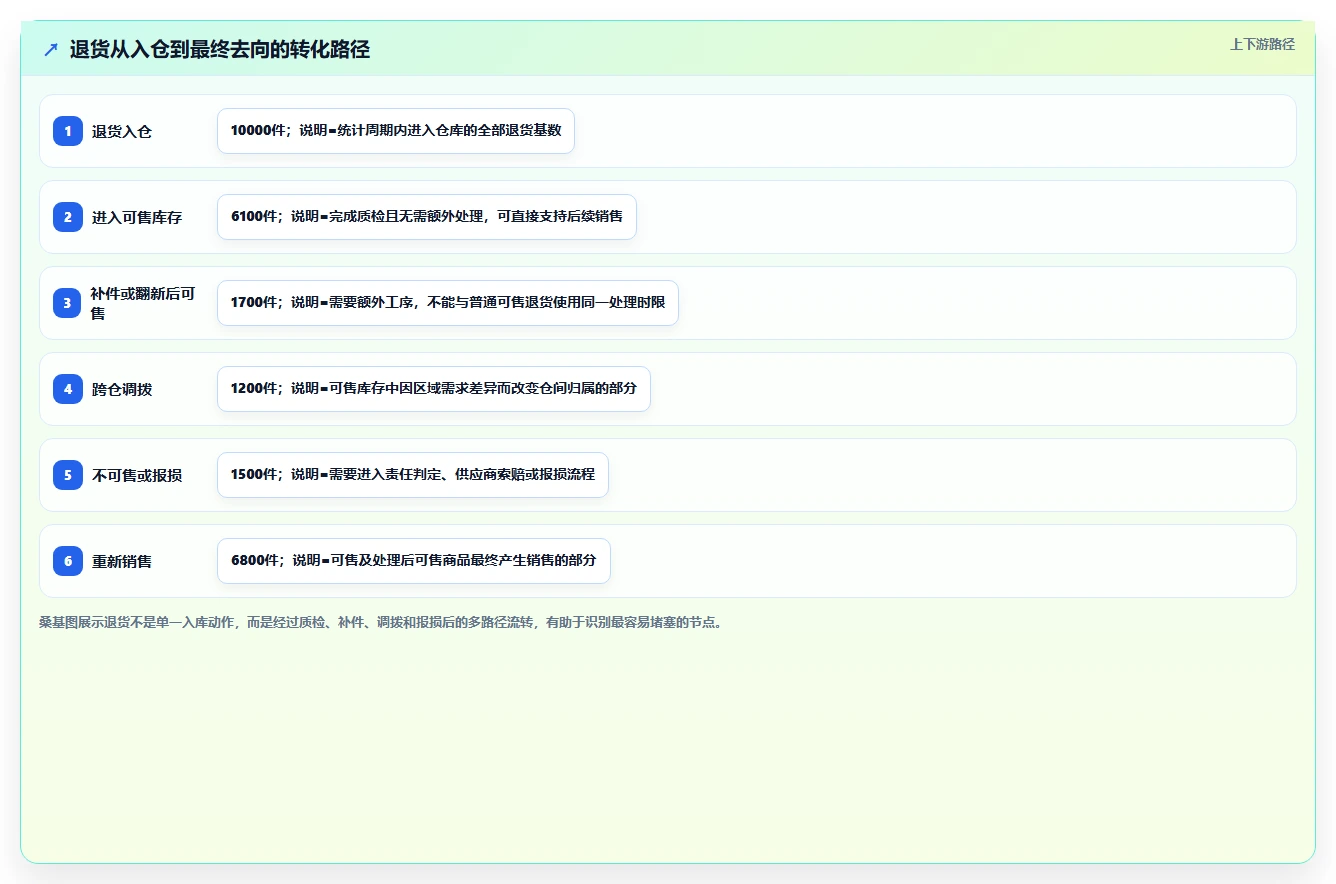Click the step 4 number badge
The image size is (1336, 884).
pos(68,389)
